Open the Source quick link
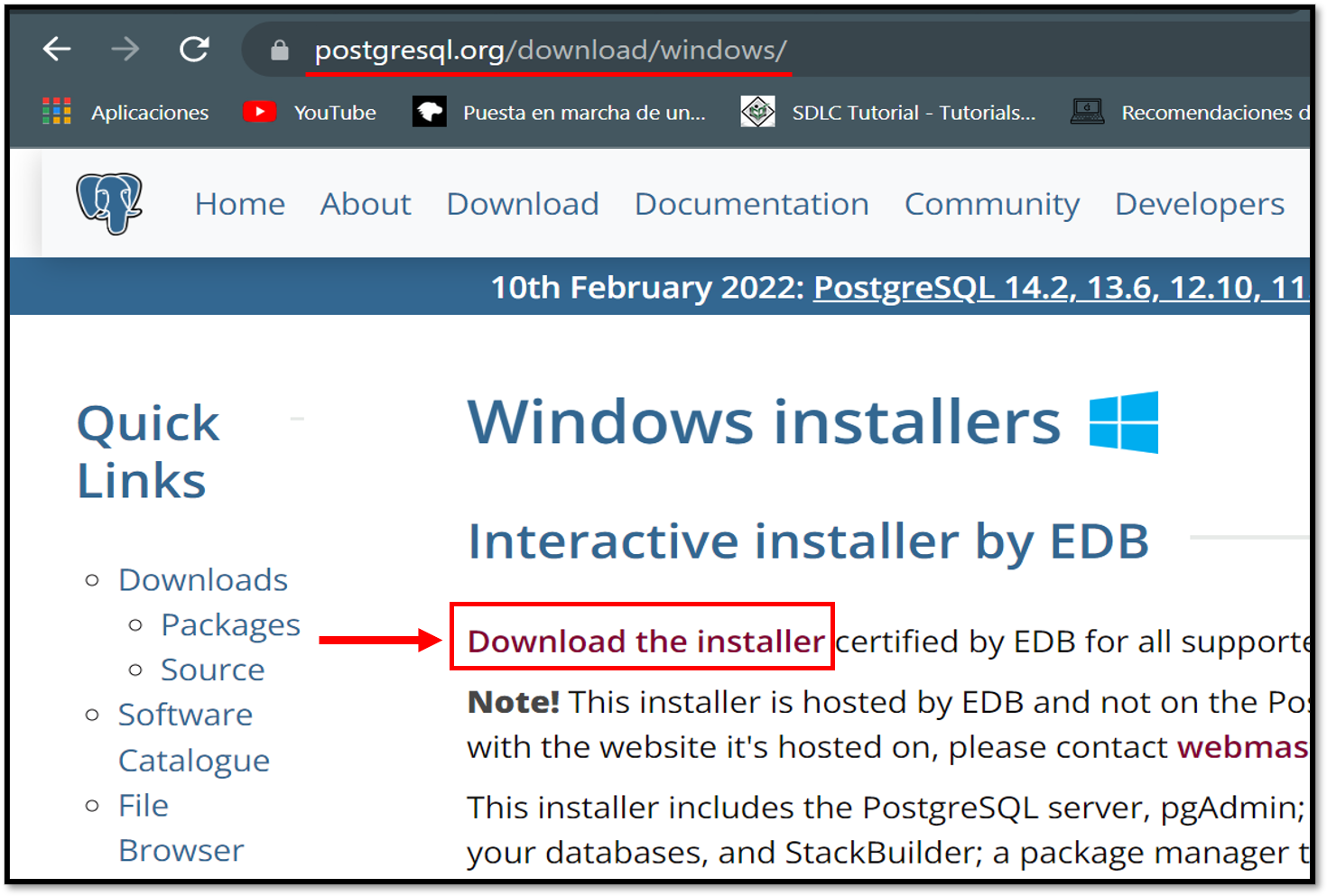Image resolution: width=1327 pixels, height=896 pixels. 212,670
